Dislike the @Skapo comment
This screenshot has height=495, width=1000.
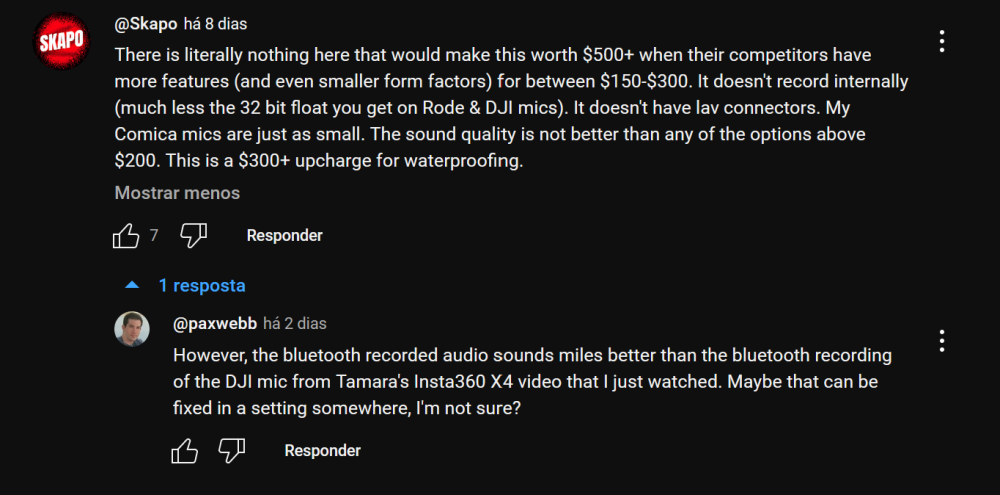point(193,236)
